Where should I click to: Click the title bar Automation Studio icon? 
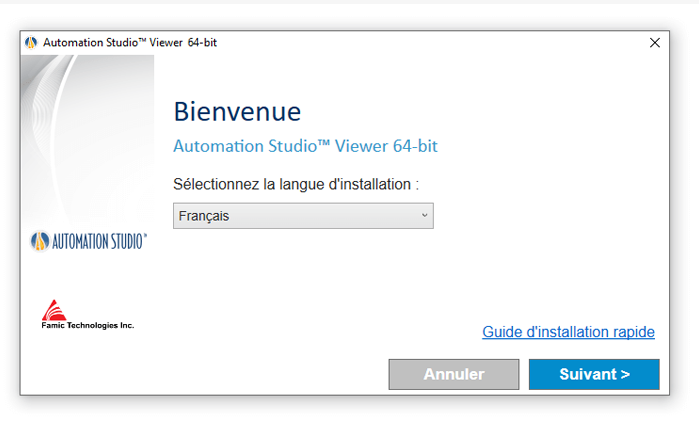click(x=31, y=43)
